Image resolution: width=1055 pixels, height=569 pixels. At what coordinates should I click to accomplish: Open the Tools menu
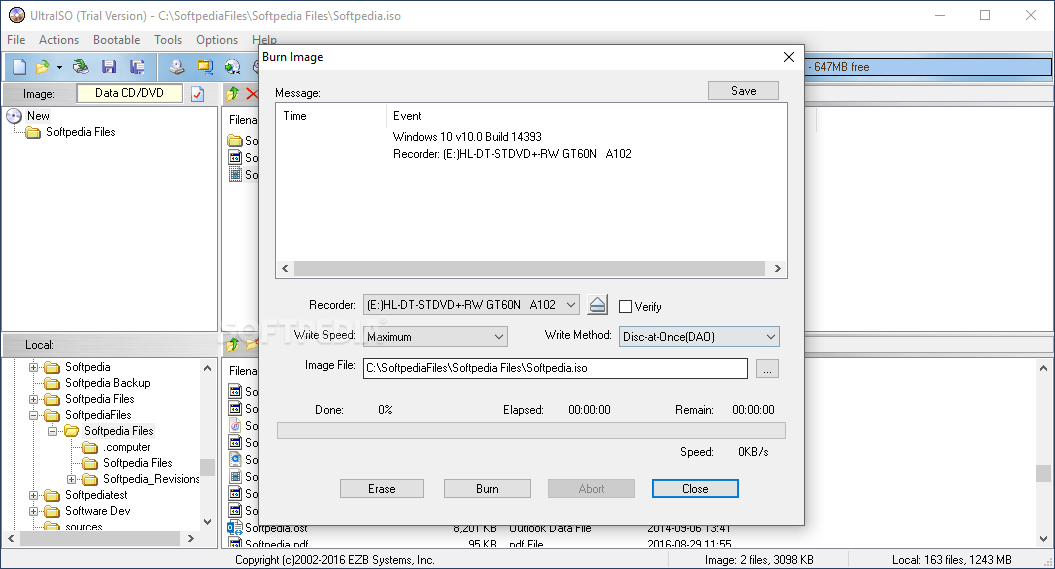[x=168, y=40]
